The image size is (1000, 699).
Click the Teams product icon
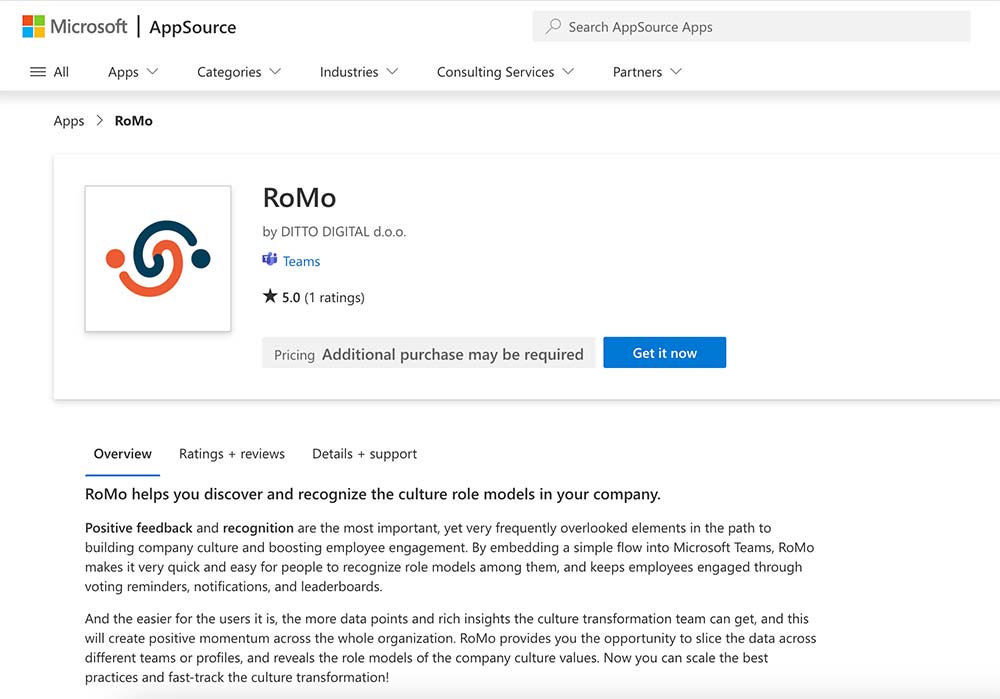(270, 259)
